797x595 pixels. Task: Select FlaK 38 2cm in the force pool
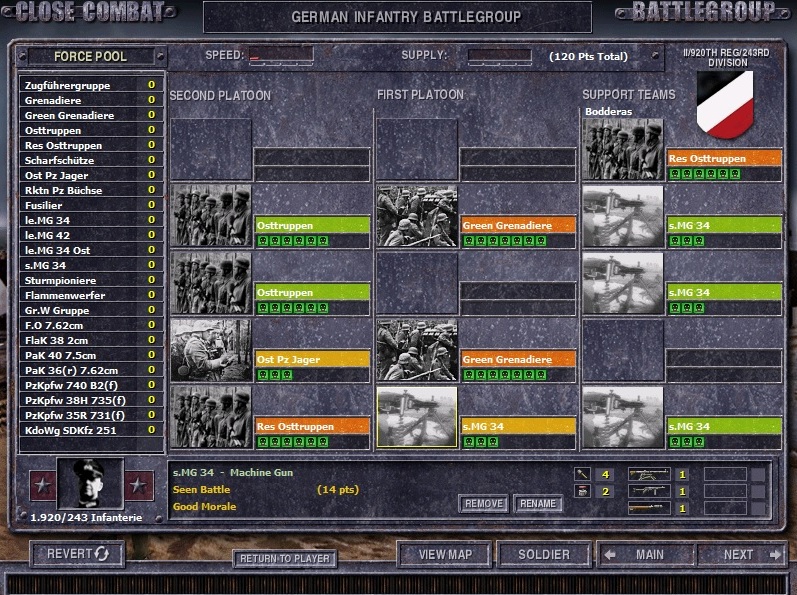coord(90,340)
